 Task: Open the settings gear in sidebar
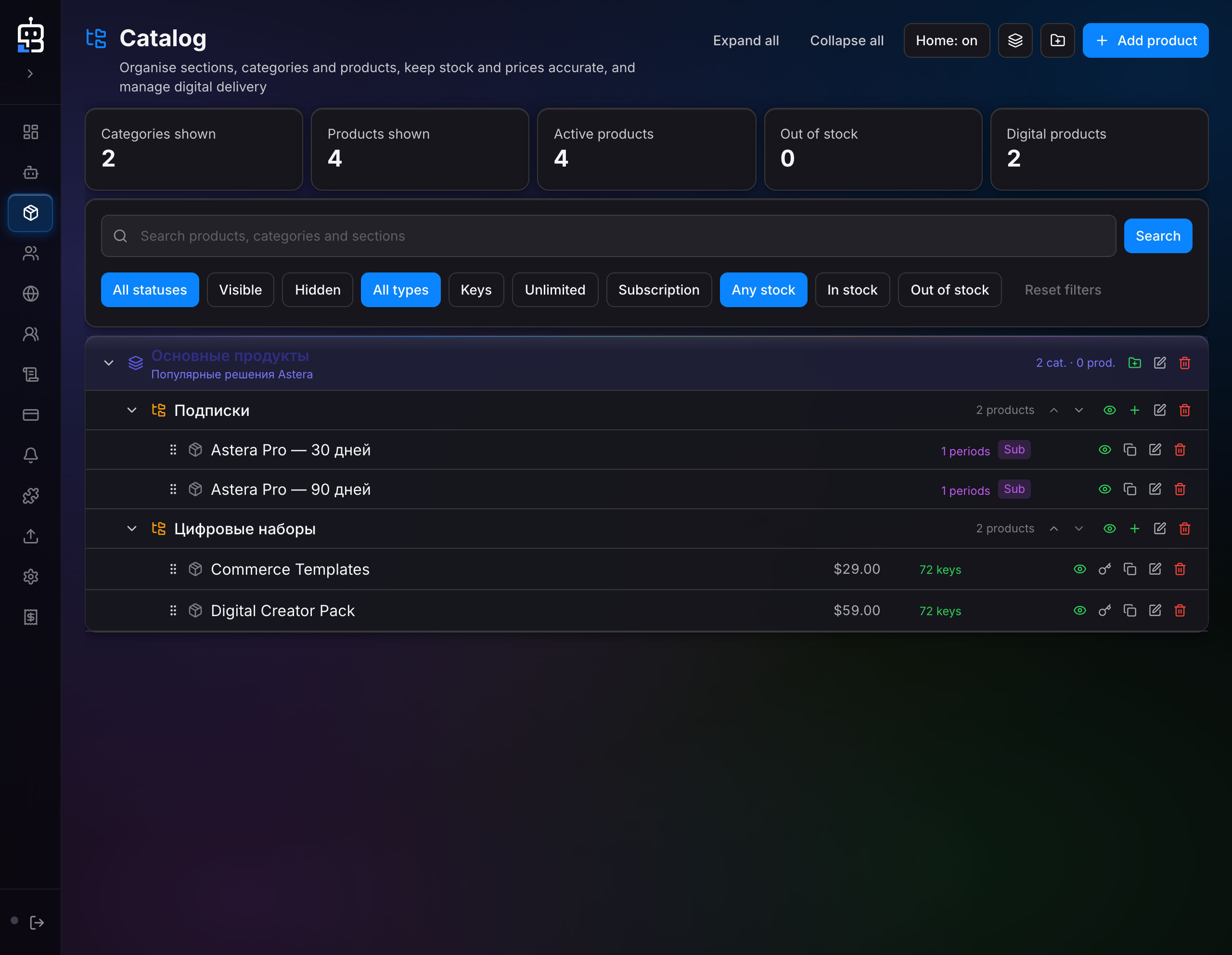coord(30,577)
